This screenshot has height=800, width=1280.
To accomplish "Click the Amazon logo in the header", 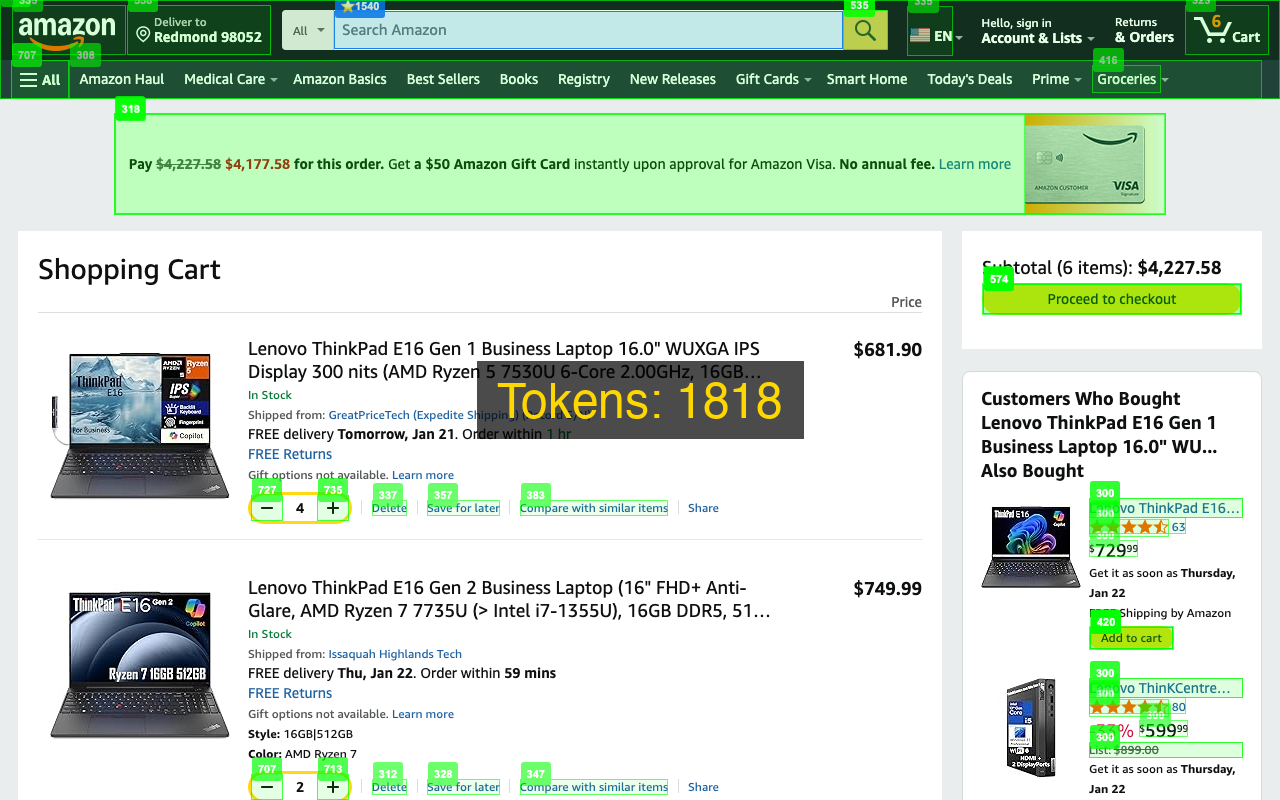I will (67, 30).
